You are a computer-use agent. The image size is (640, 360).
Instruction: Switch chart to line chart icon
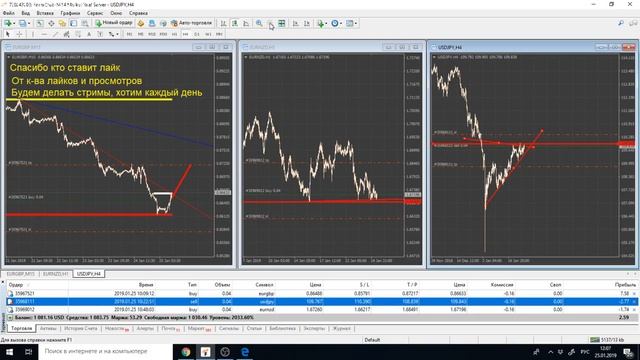[246, 23]
